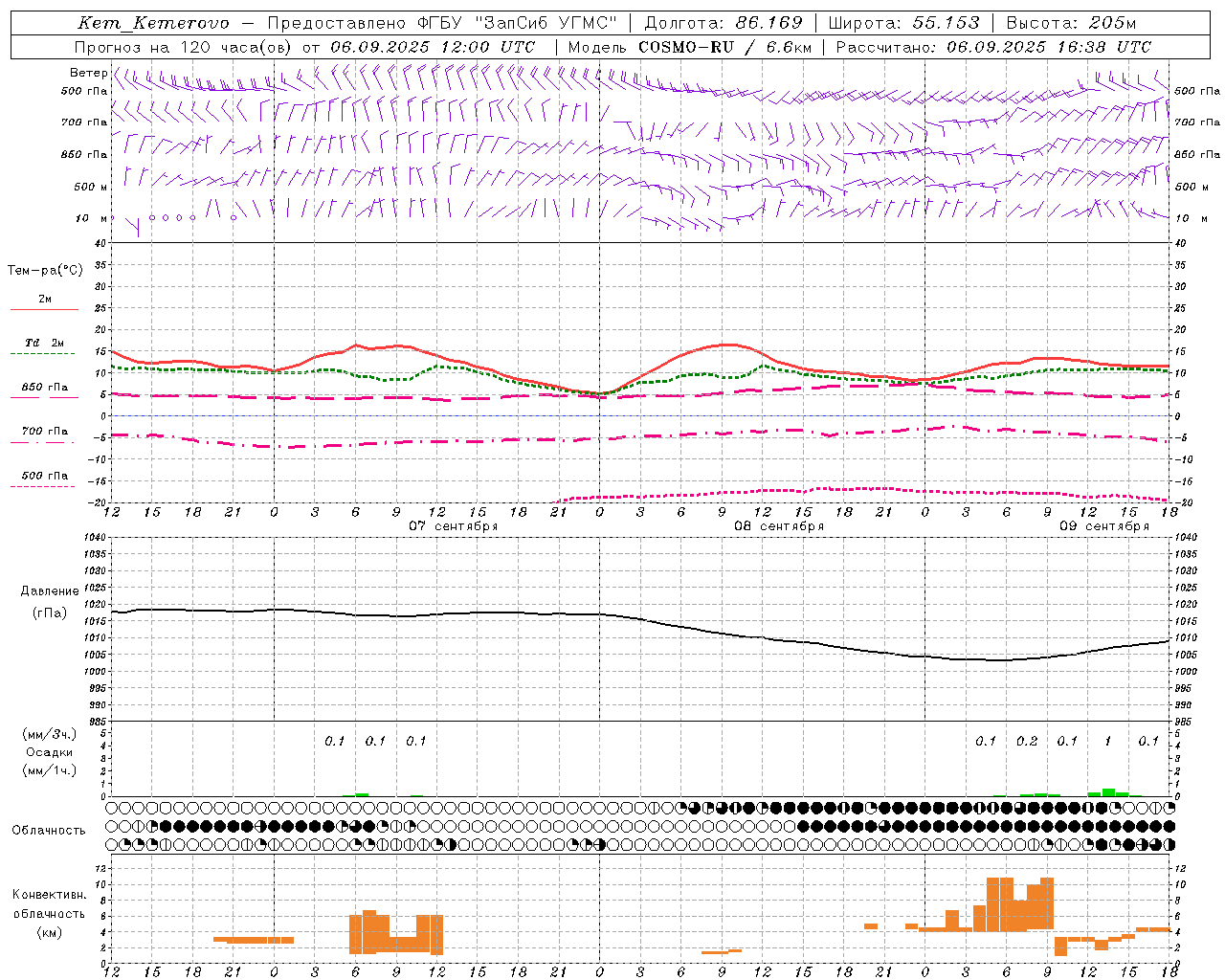1225x980 pixels.
Task: Click the Облачность cloudiness label
Action: (x=49, y=831)
